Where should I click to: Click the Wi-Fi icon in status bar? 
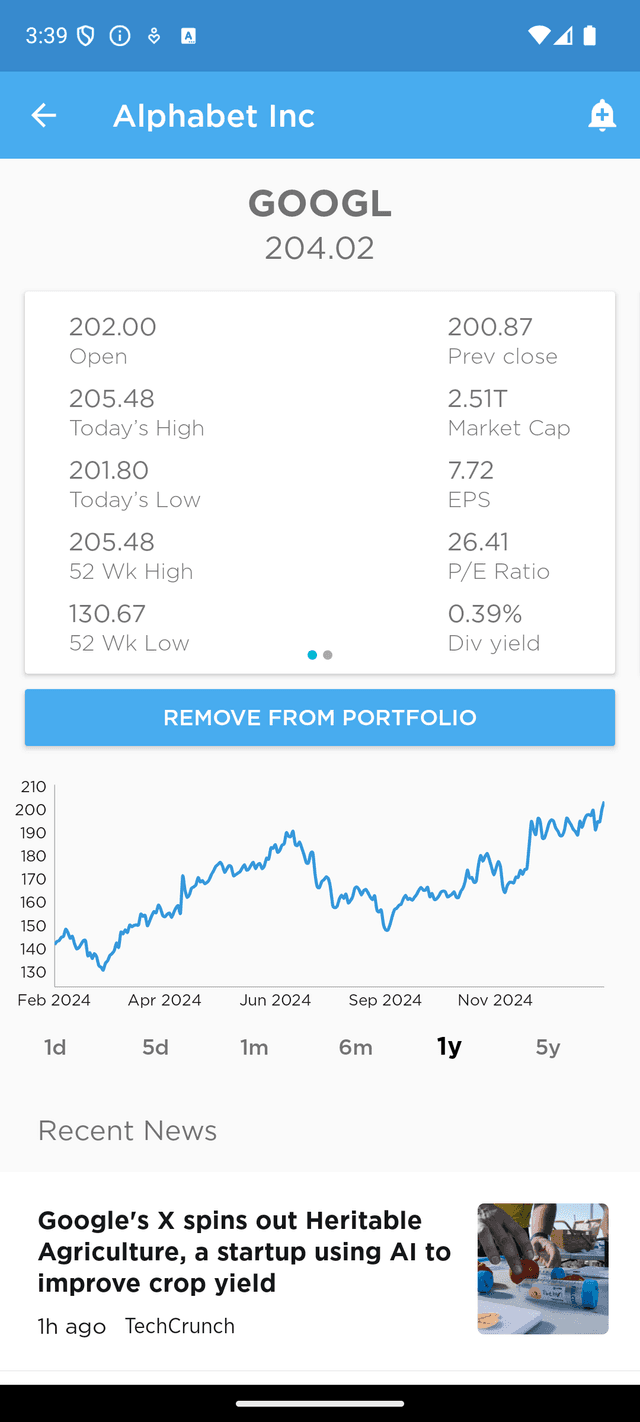tap(537, 35)
